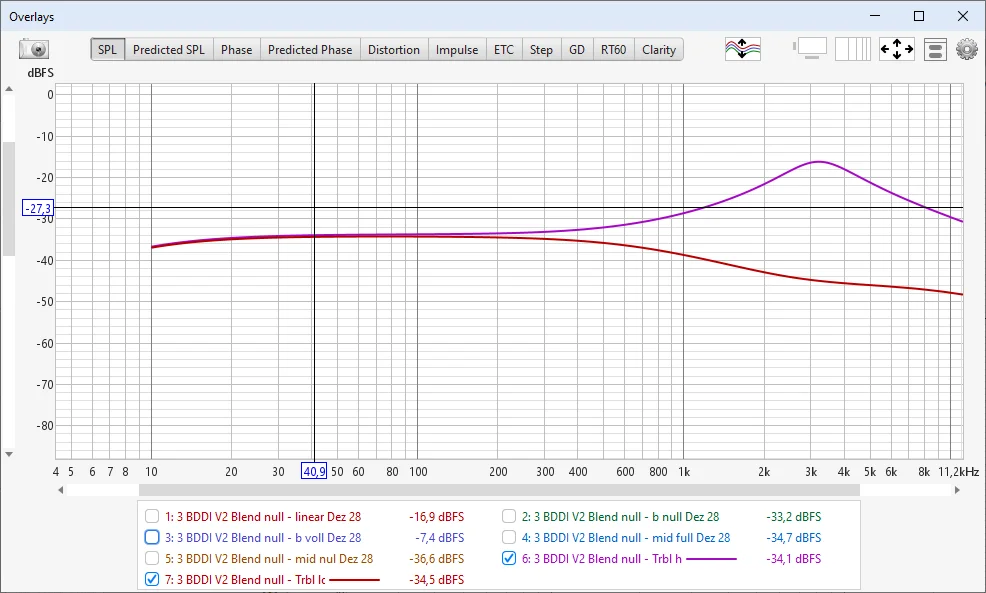Image resolution: width=986 pixels, height=593 pixels.
Task: Click the horizontal frequency scrollbar thumb
Action: (498, 490)
